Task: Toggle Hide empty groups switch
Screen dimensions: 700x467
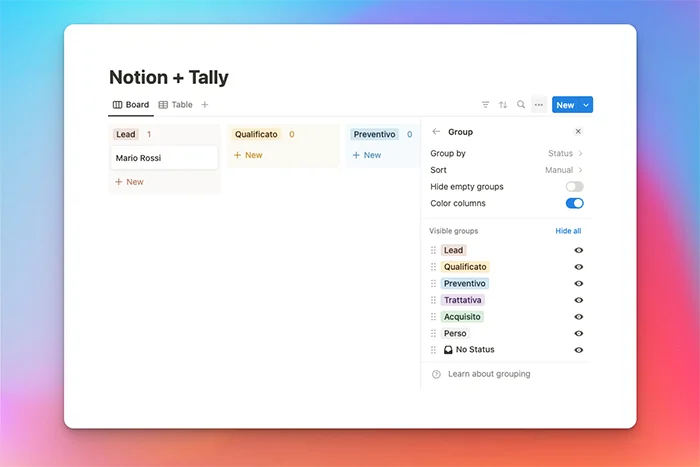Action: coord(575,187)
